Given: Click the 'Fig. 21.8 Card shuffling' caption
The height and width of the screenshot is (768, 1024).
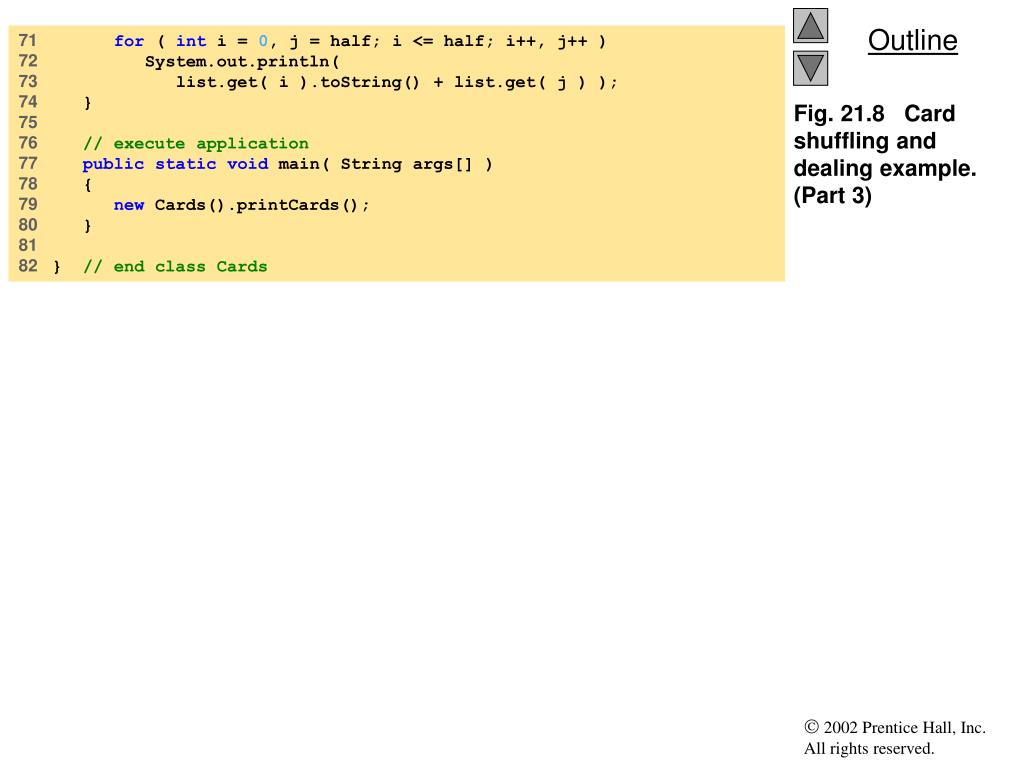Looking at the screenshot, I should tap(884, 154).
